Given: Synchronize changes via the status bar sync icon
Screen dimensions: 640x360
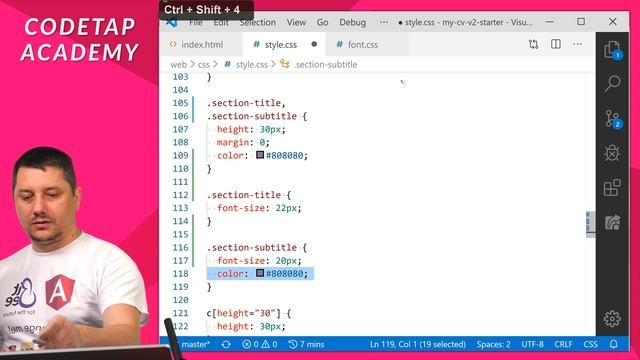Looking at the screenshot, I should pos(226,344).
